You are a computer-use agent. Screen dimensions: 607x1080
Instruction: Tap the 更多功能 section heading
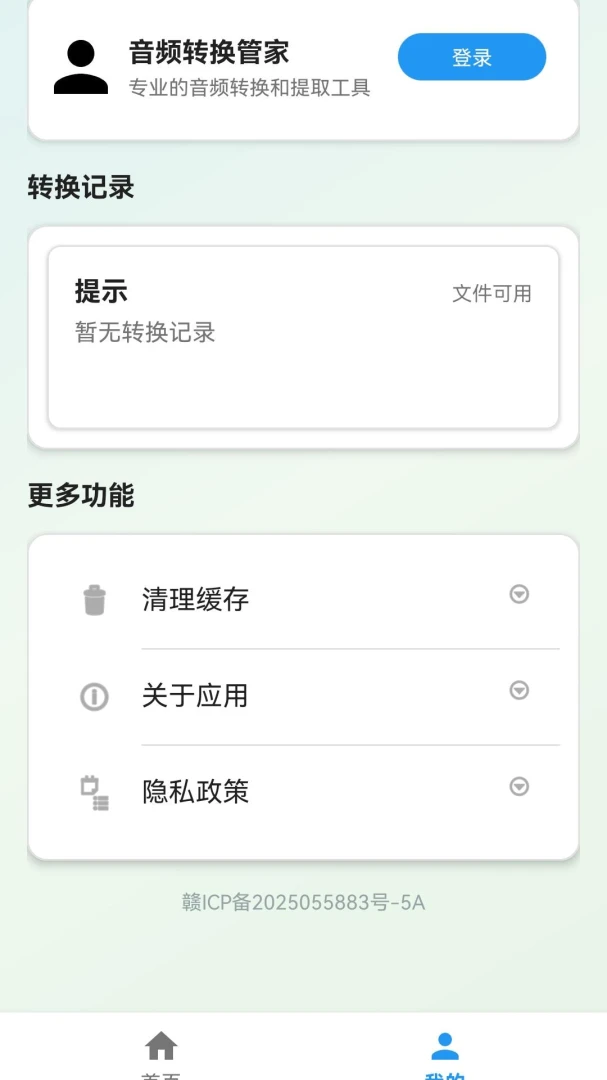pyautogui.click(x=81, y=495)
